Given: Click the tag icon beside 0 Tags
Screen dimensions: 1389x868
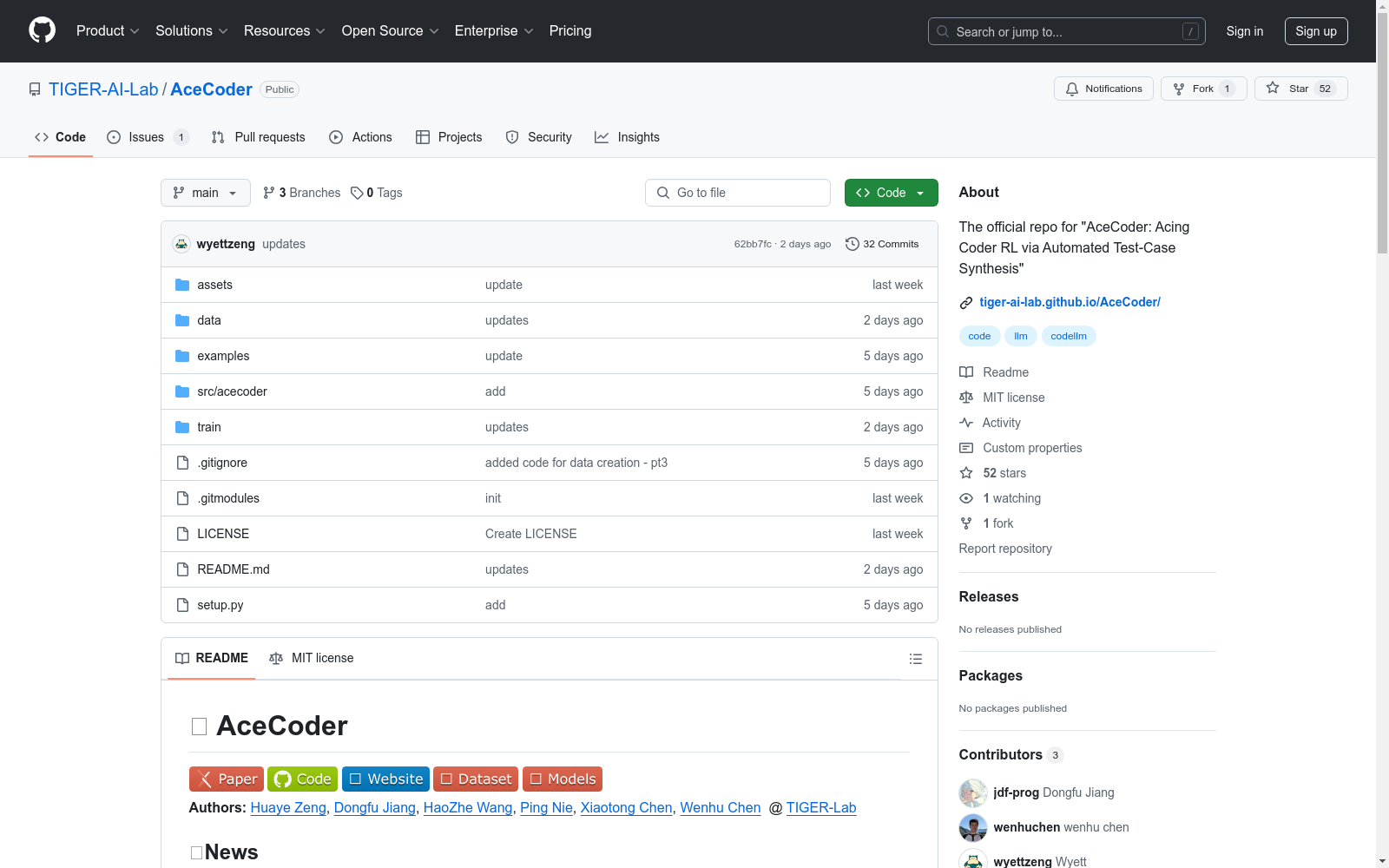Looking at the screenshot, I should point(357,193).
